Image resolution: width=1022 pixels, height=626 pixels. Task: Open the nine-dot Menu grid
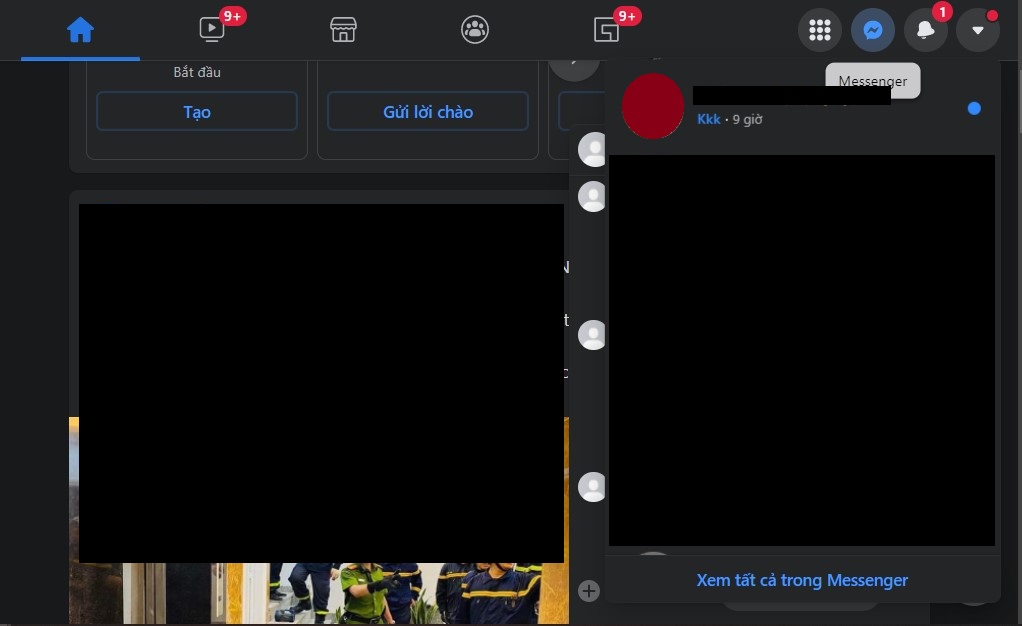coord(820,30)
